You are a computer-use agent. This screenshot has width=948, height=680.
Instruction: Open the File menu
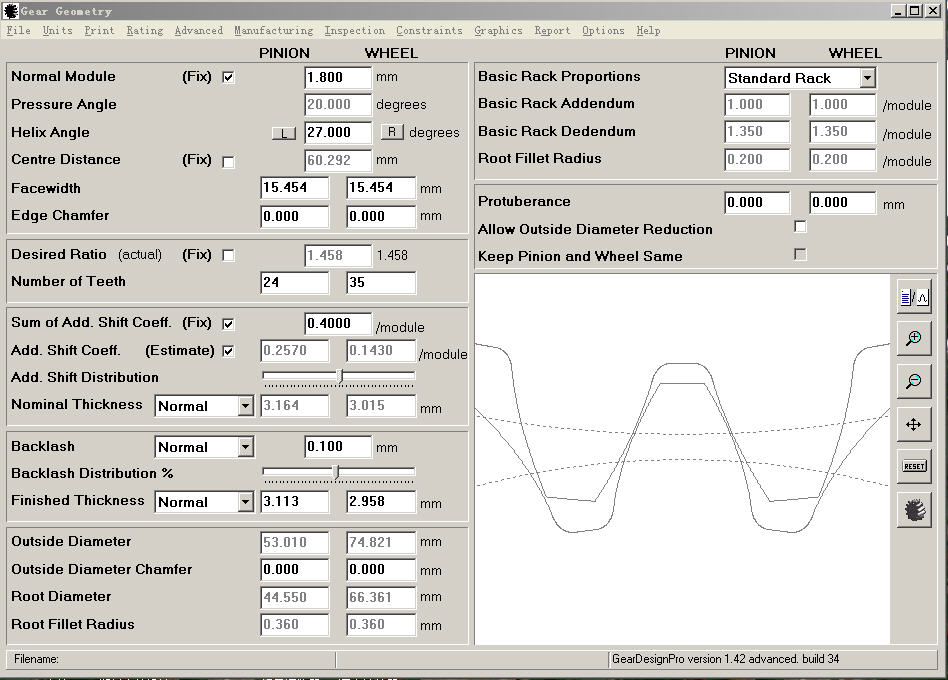18,30
